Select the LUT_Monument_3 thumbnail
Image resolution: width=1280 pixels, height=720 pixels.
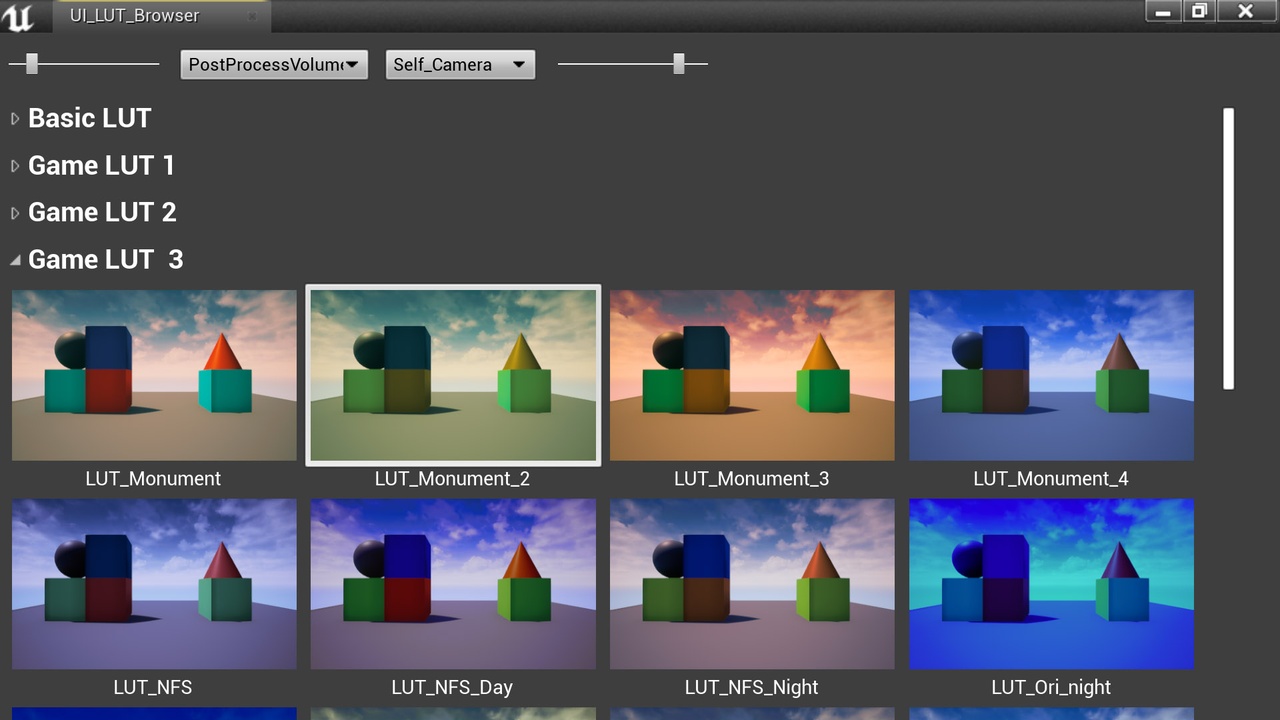(x=752, y=375)
